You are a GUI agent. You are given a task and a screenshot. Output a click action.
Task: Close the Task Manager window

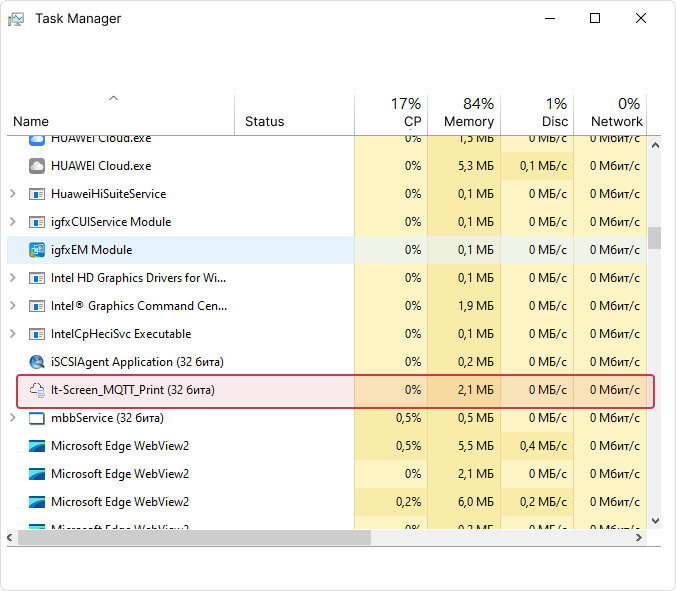click(641, 18)
